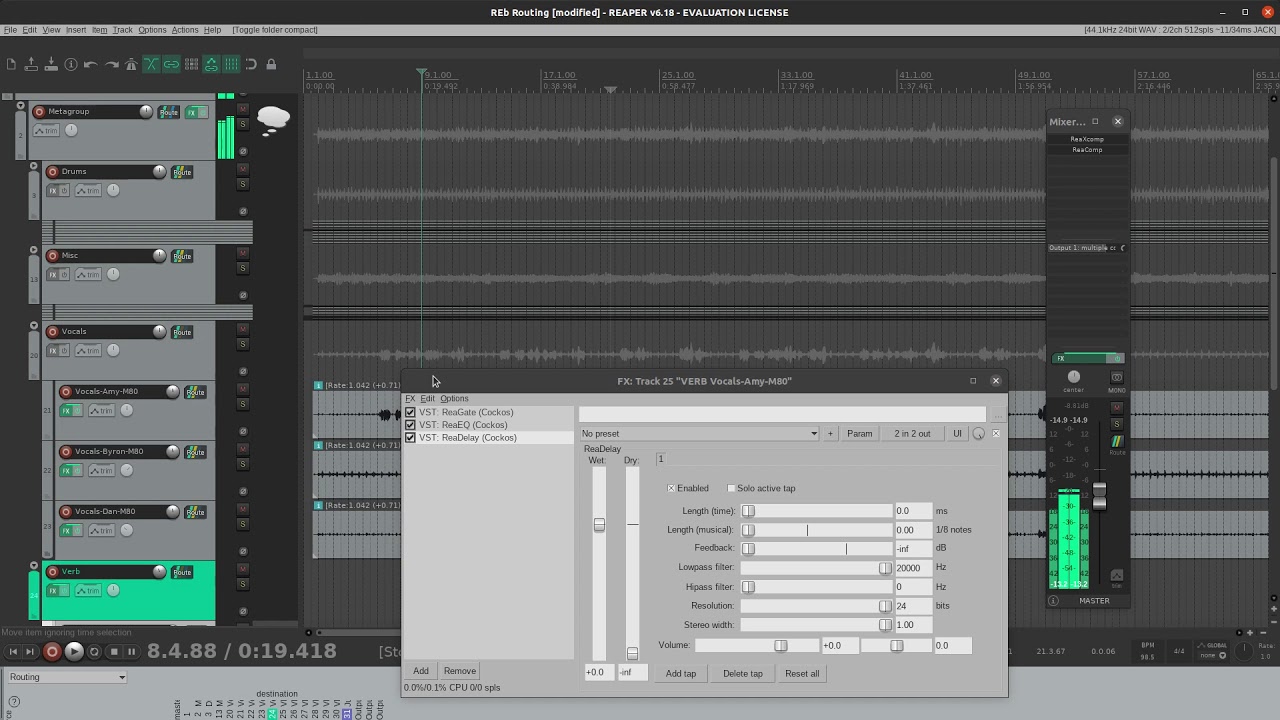Open FX button on Vocals-Byron-M80 track
1280x720 pixels.
[x=67, y=470]
